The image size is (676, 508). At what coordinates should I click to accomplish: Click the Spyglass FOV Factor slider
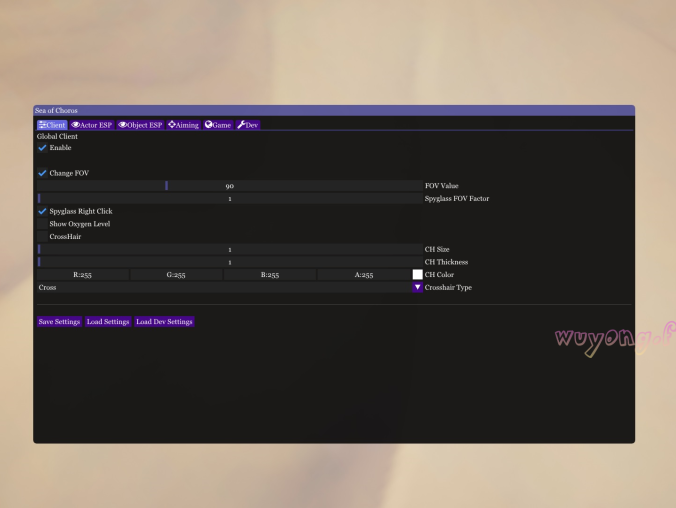(x=230, y=198)
